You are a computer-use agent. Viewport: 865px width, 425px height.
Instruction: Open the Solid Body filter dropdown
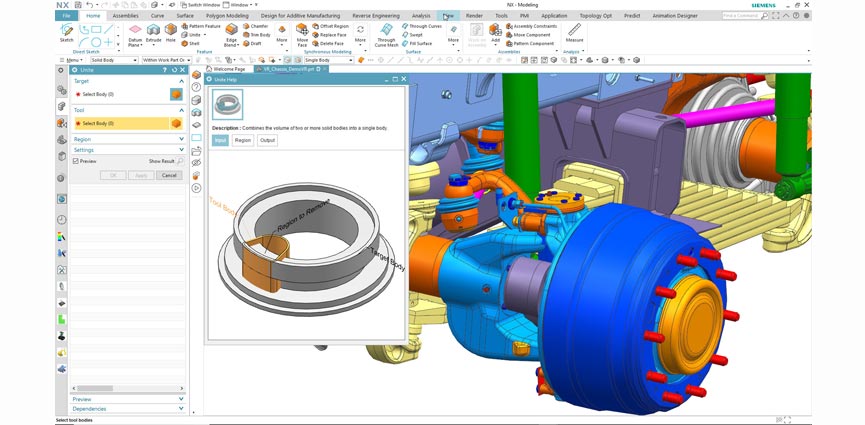[112, 60]
